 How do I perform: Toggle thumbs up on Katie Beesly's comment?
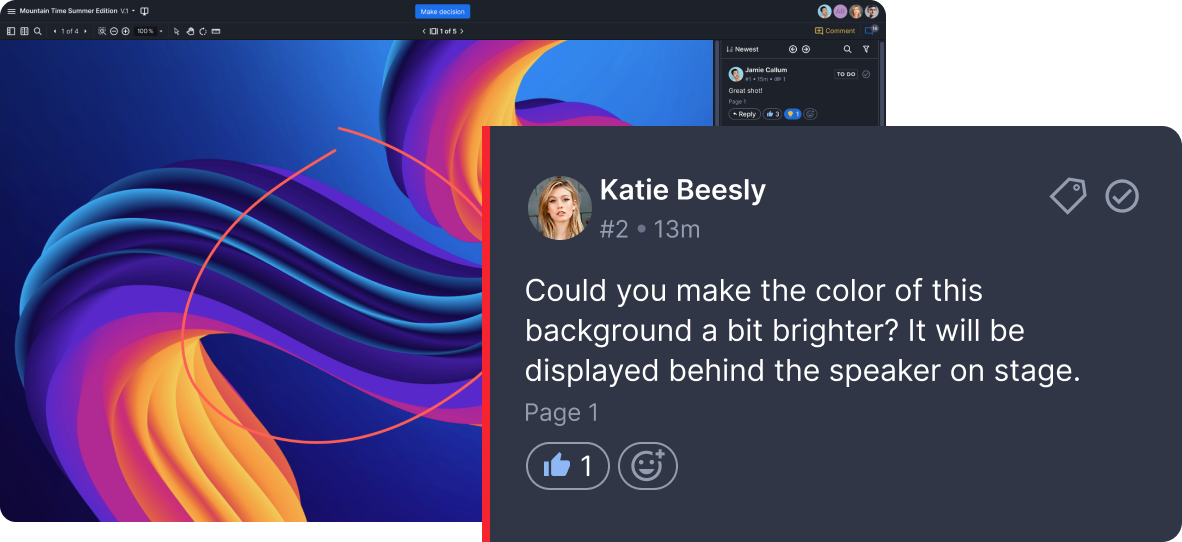pyautogui.click(x=567, y=466)
